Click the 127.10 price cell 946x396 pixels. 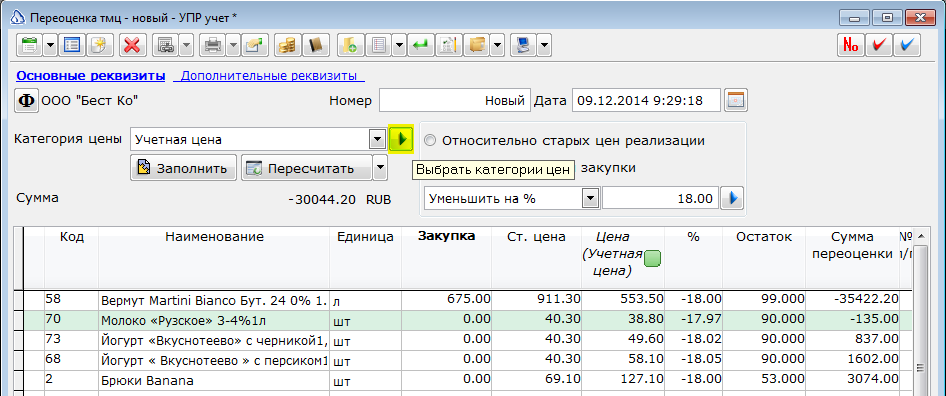[x=623, y=380]
